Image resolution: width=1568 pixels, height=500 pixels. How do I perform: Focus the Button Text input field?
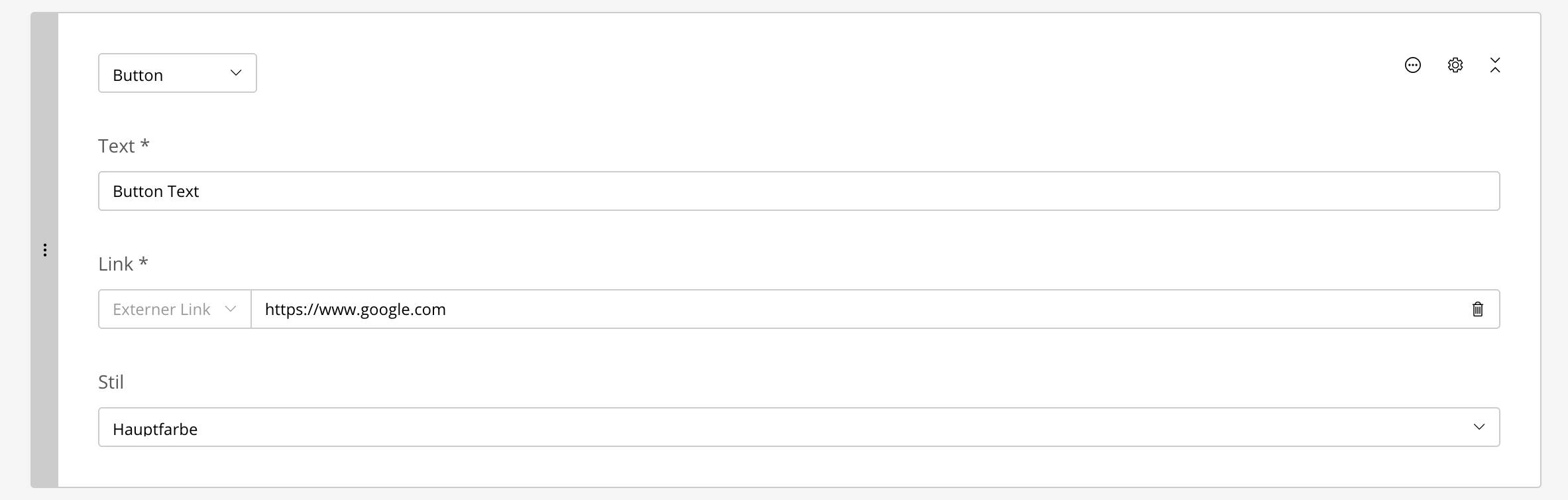coord(799,191)
